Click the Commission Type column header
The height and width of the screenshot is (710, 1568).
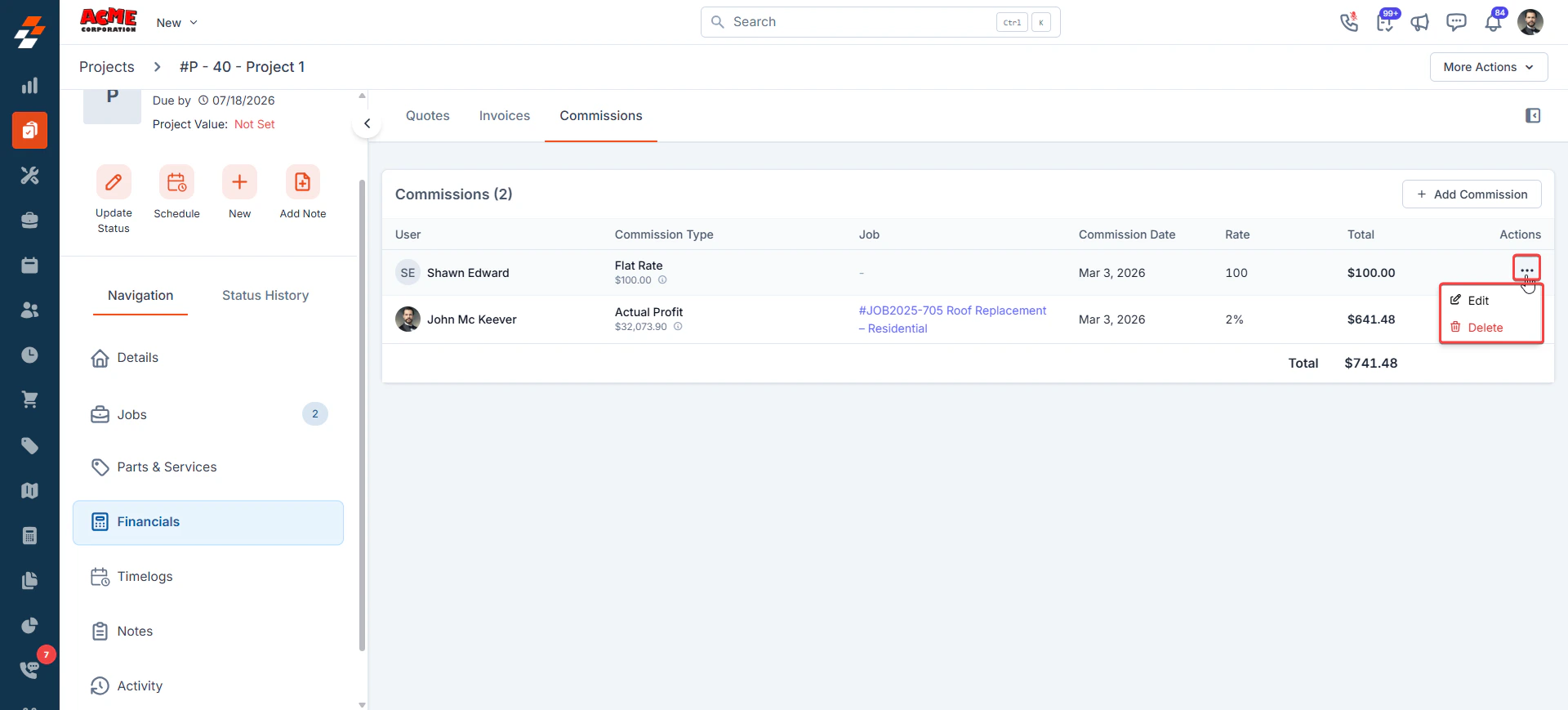click(x=664, y=234)
